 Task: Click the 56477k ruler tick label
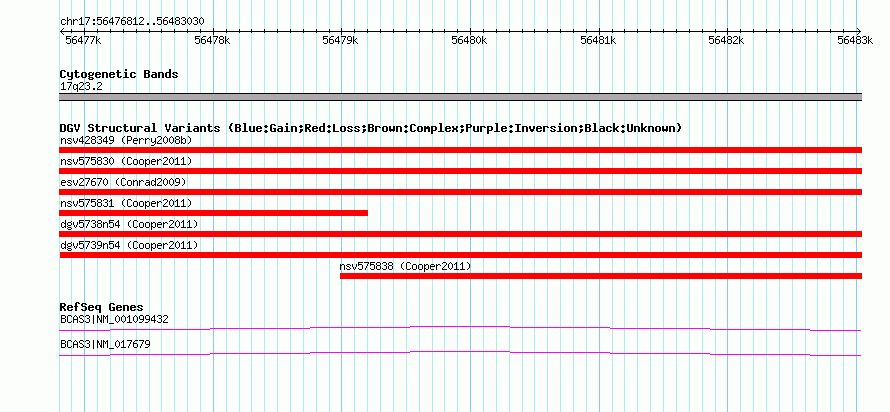83,40
